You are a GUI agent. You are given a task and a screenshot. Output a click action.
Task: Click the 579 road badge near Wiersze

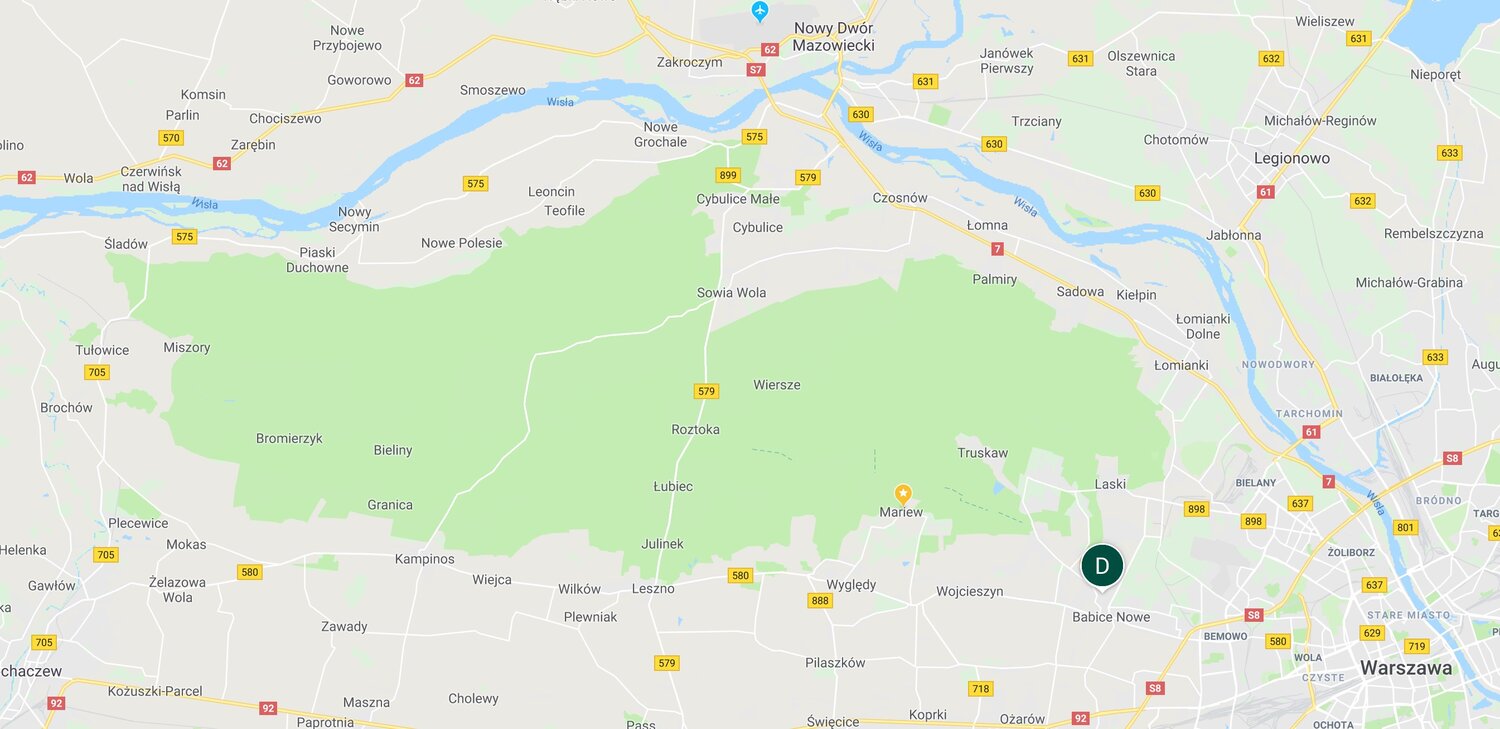click(706, 391)
